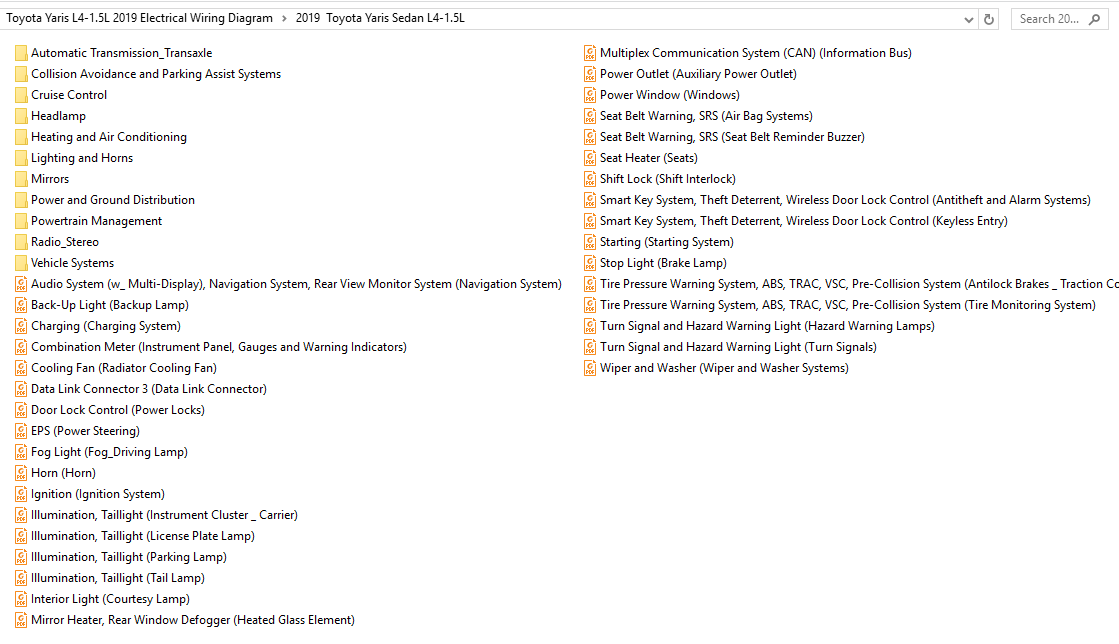
Task: Select Power and Ground Distribution folder name
Action: (113, 200)
